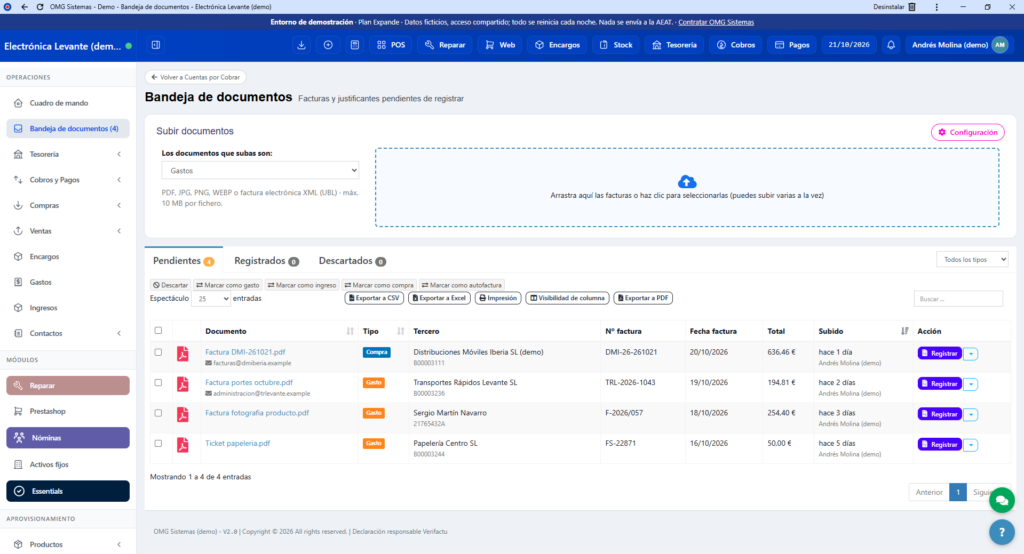Expand Compras sidebar menu
Image resolution: width=1024 pixels, height=554 pixels.
[x=68, y=205]
